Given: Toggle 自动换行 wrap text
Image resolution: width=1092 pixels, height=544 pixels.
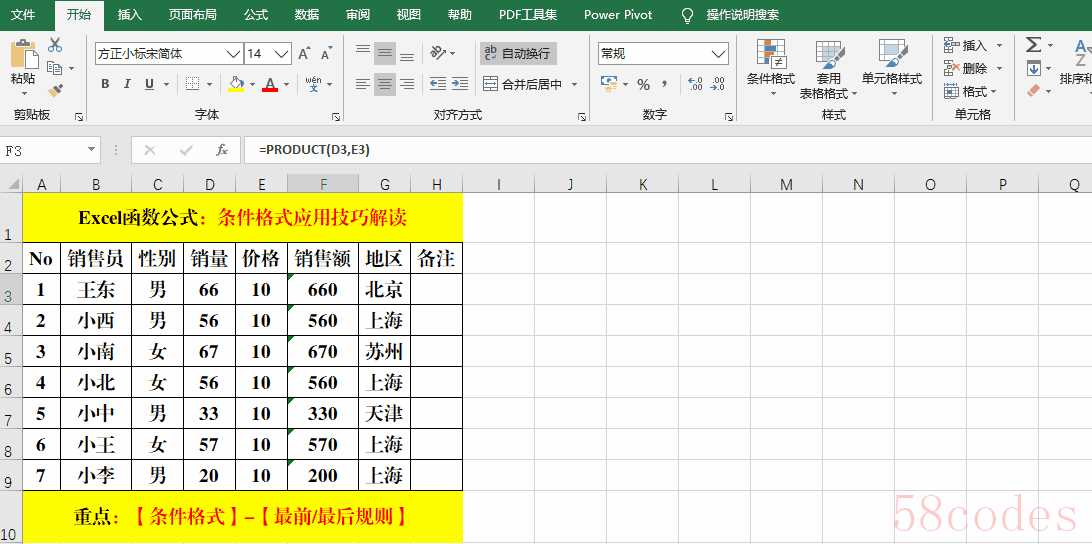Looking at the screenshot, I should (x=517, y=54).
